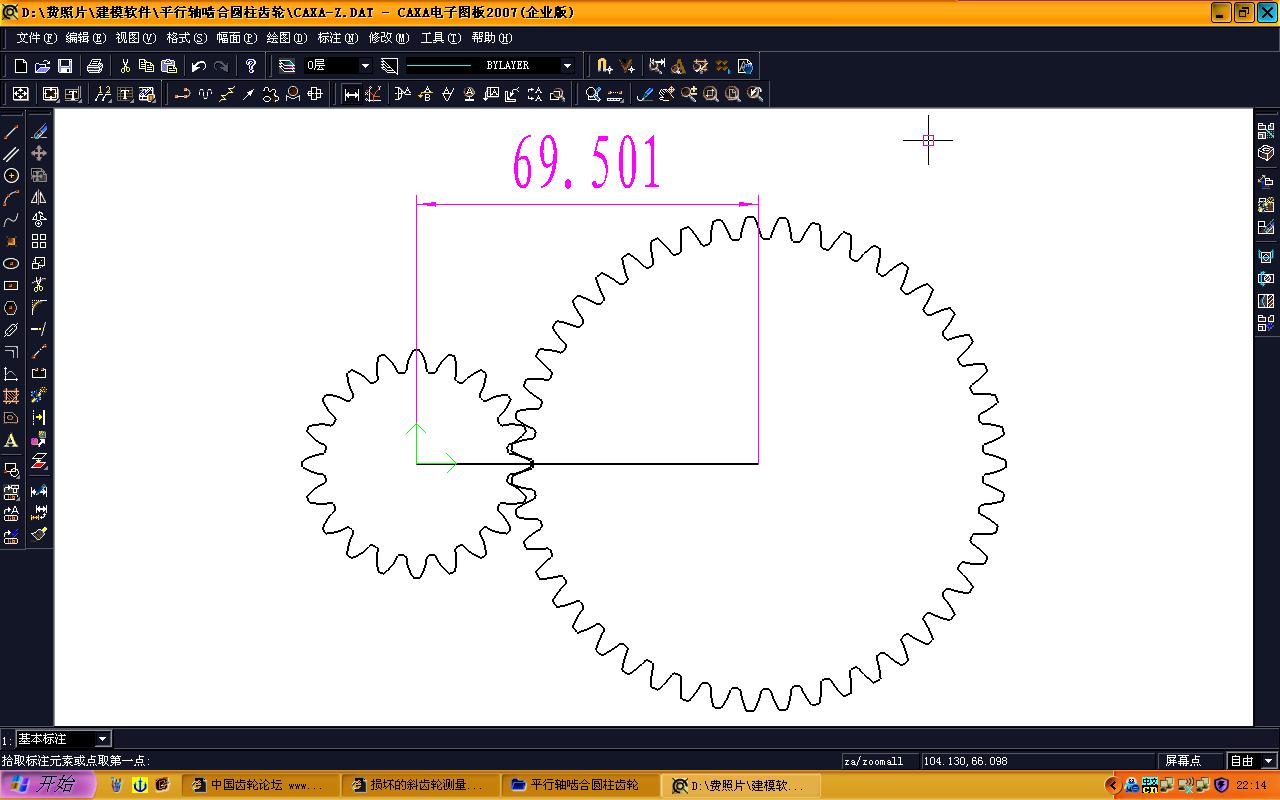Select the Rectangle drawing tool
The width and height of the screenshot is (1280, 800).
click(x=11, y=285)
